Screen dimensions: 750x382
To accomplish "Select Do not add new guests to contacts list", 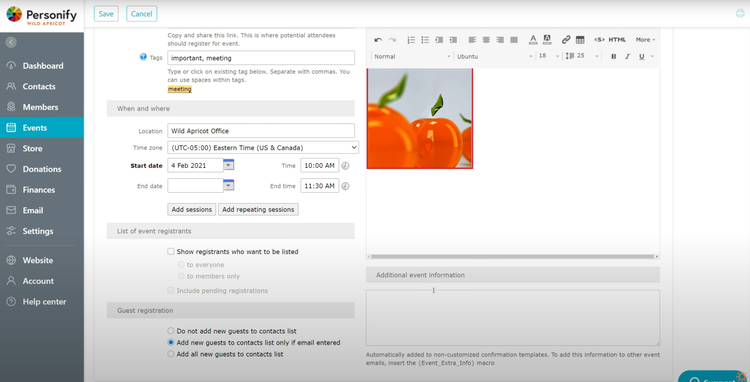I will click(x=171, y=331).
